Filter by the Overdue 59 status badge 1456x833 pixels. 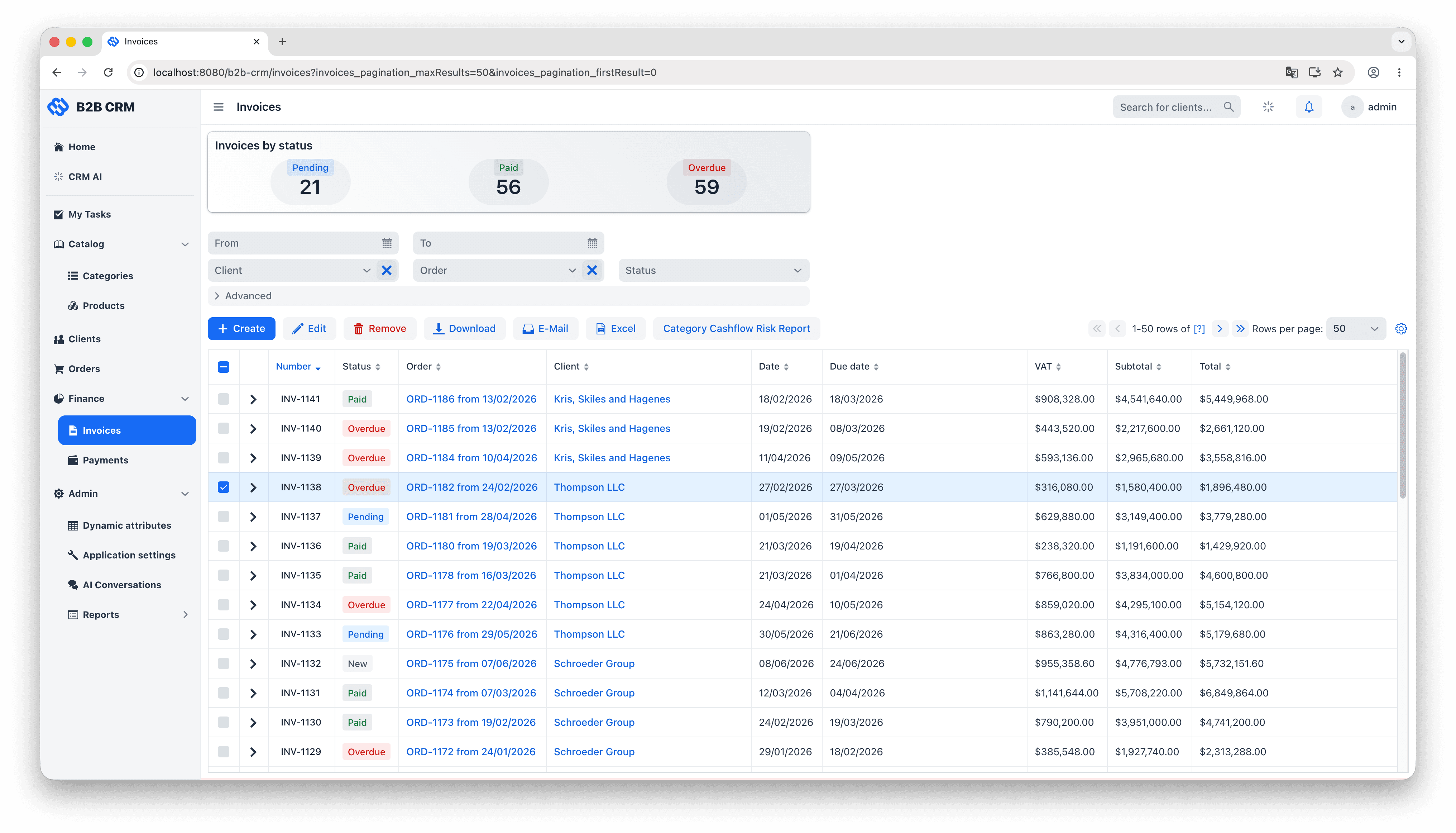pyautogui.click(x=706, y=181)
